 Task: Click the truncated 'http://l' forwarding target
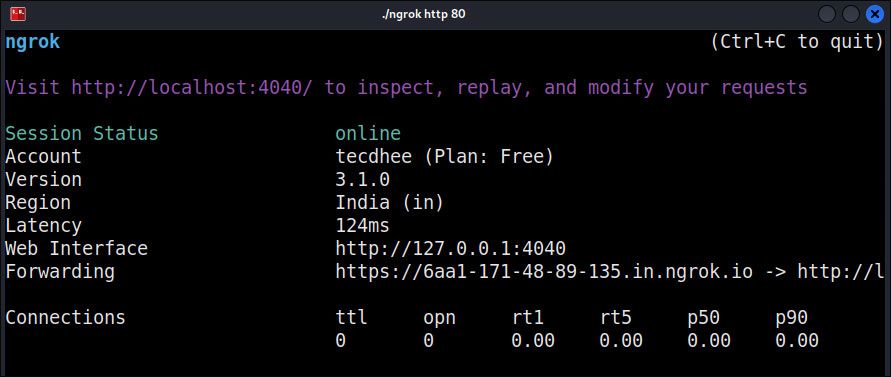coord(840,272)
